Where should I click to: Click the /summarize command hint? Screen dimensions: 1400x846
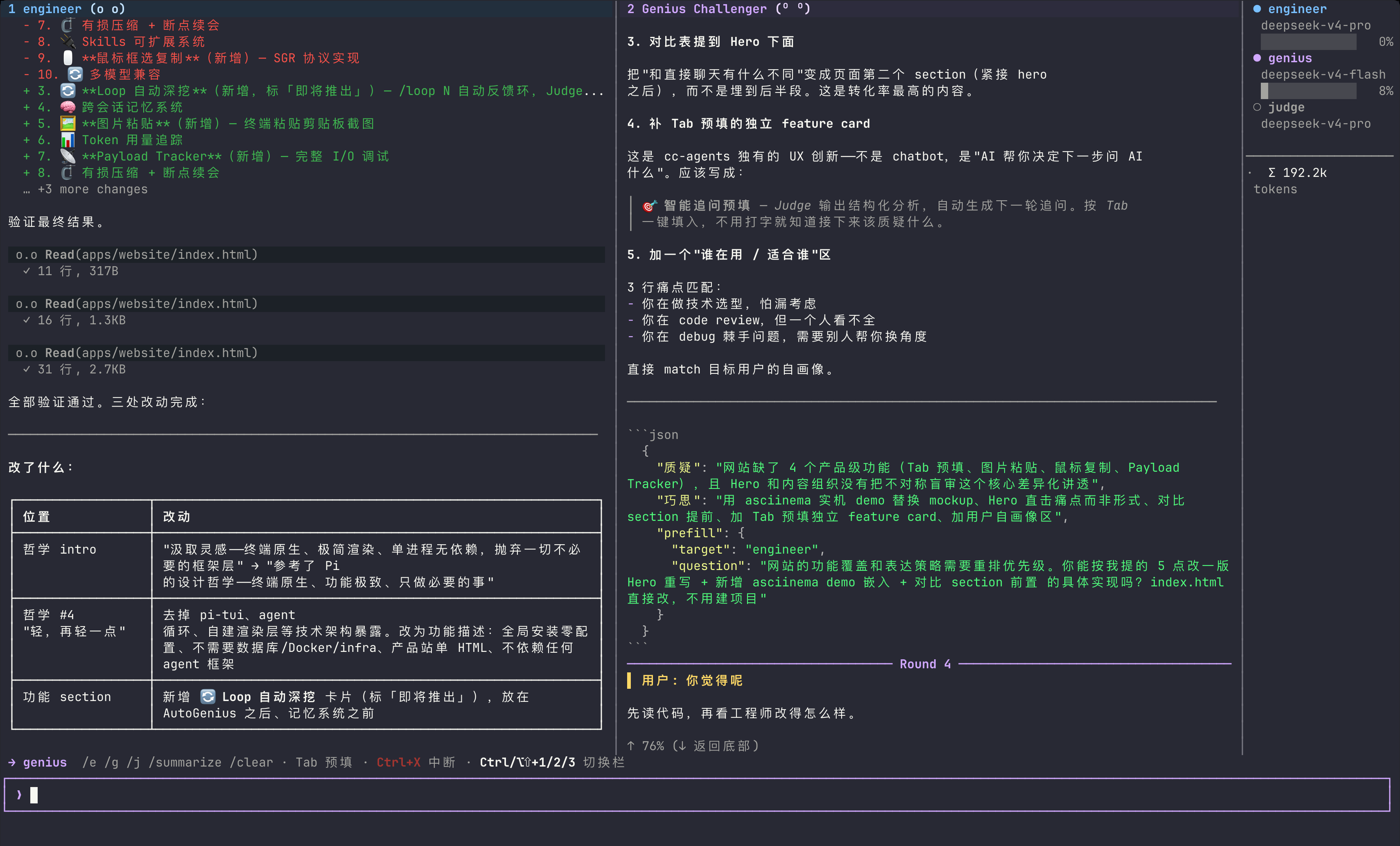[185, 762]
